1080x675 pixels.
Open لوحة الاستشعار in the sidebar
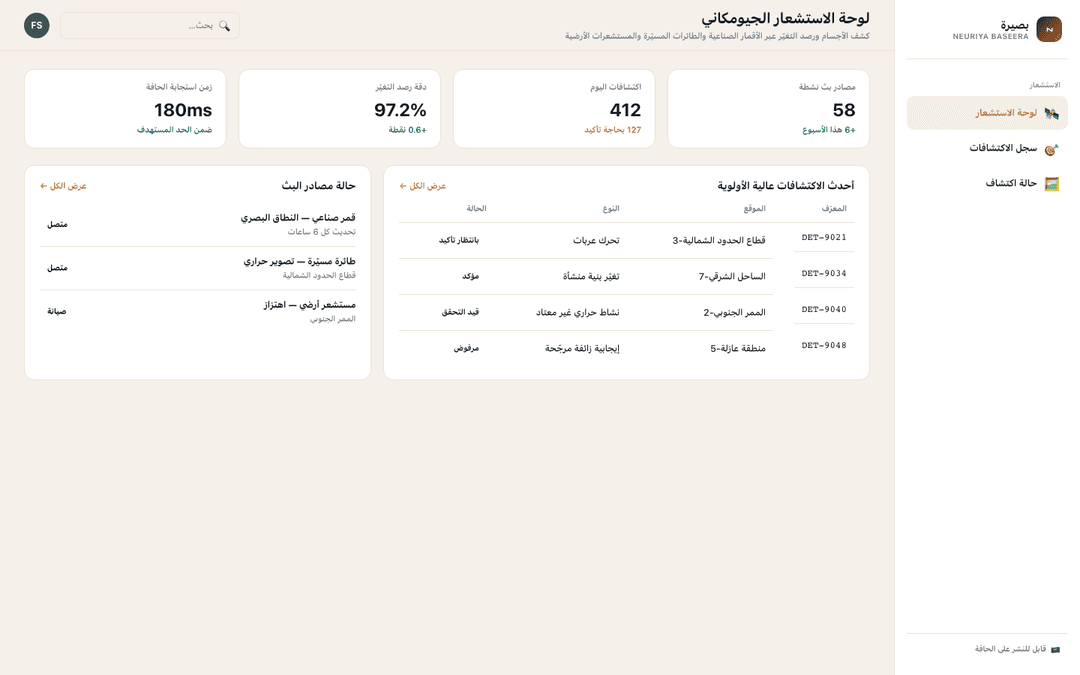pyautogui.click(x=987, y=113)
